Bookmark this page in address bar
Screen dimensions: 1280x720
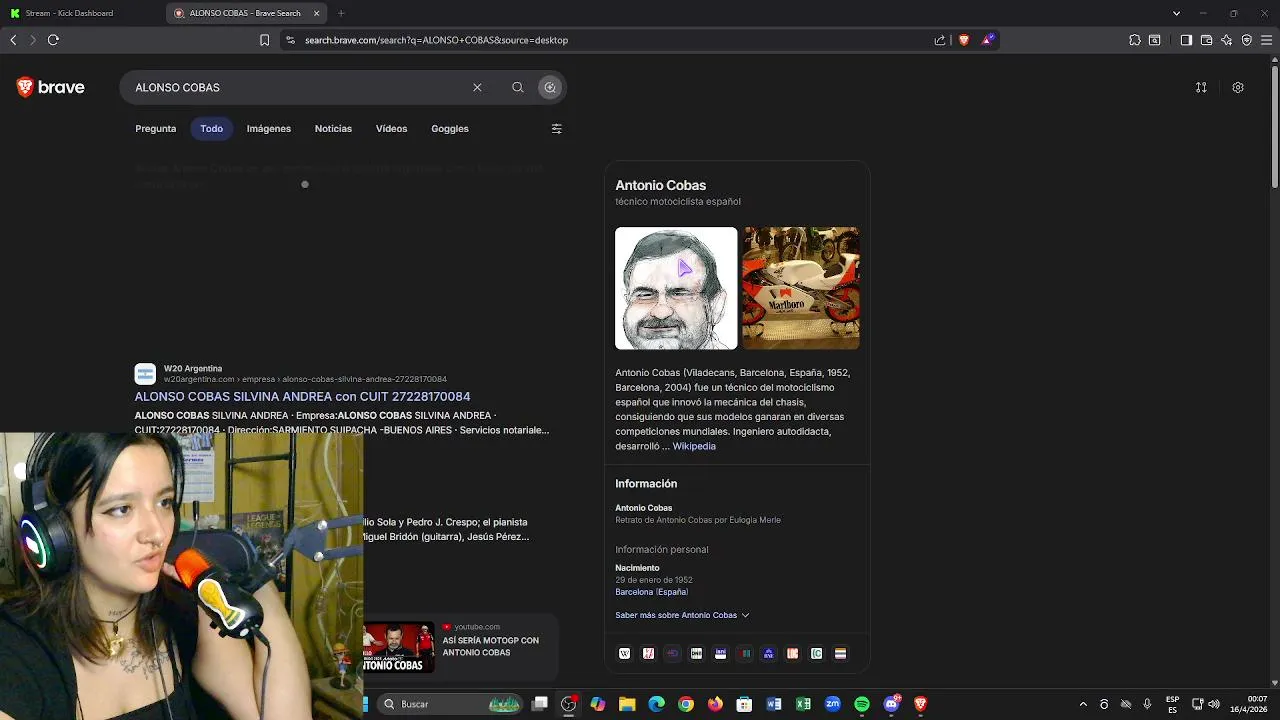(264, 40)
